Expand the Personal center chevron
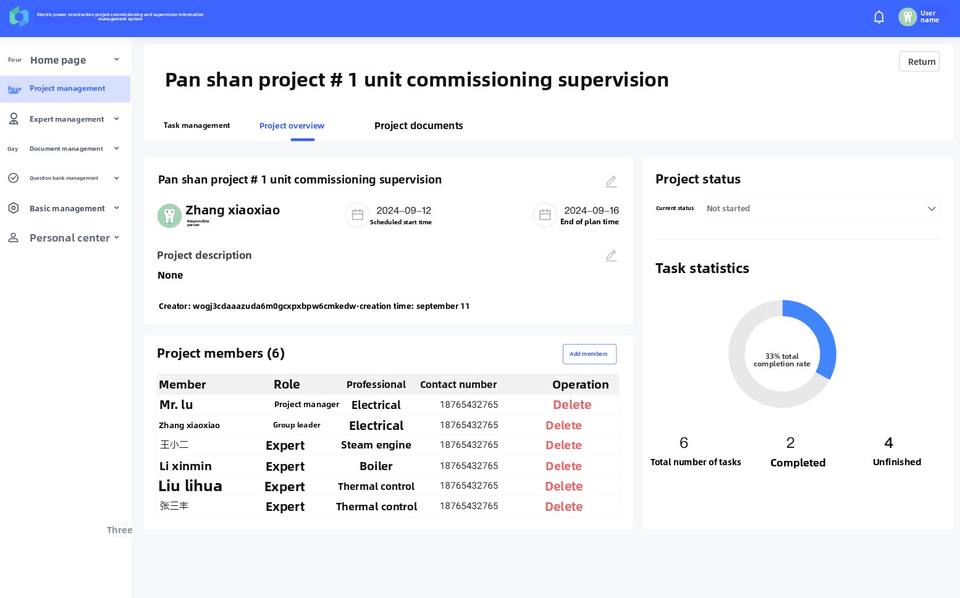This screenshot has width=960, height=598. point(116,237)
